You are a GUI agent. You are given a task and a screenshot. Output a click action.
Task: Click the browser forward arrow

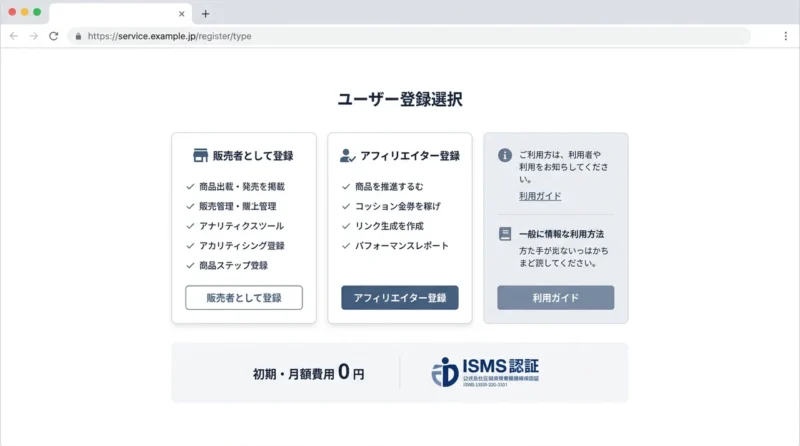pyautogui.click(x=34, y=36)
